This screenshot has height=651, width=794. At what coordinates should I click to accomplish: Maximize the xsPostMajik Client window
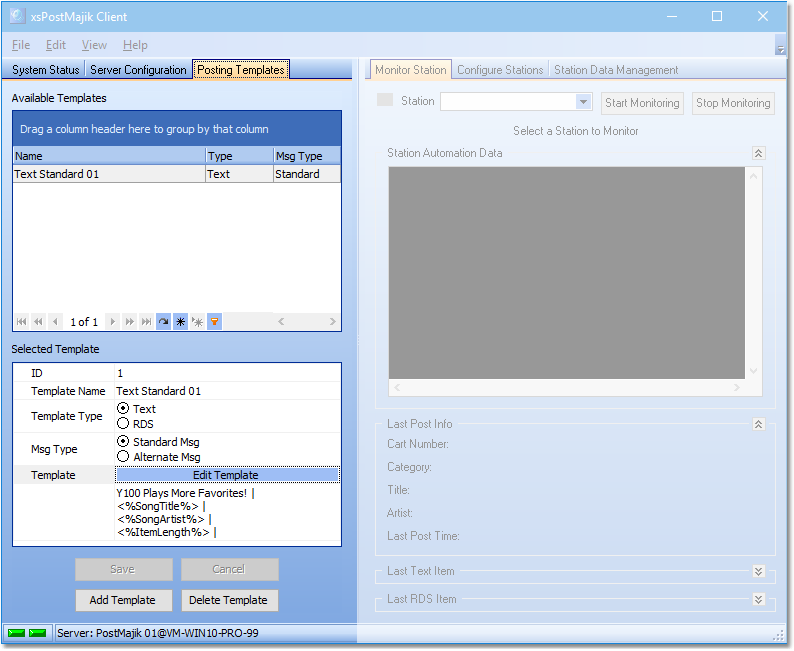pos(717,17)
